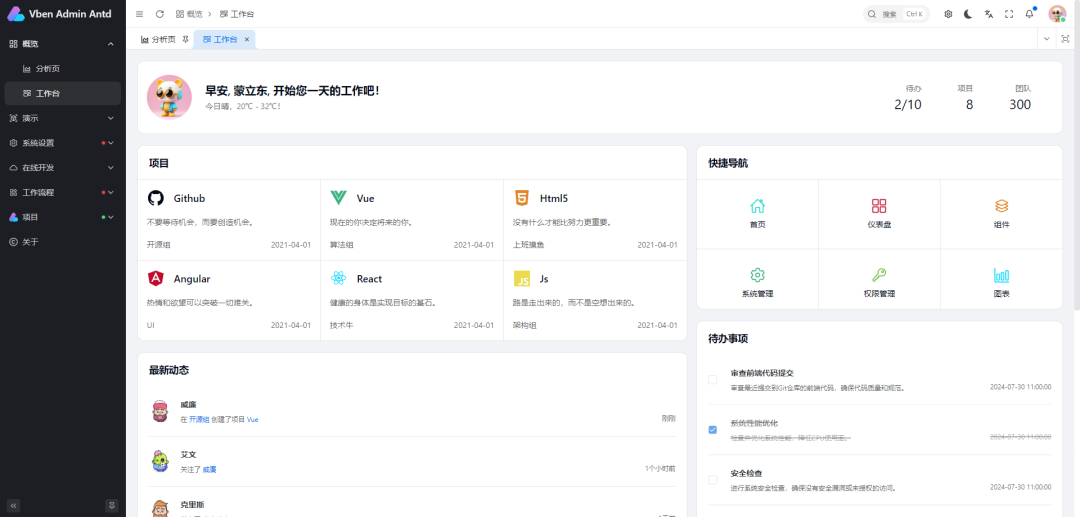Enter fullscreen using the header fullscreen icon
Screen dimensions: 1080x517
(1009, 14)
